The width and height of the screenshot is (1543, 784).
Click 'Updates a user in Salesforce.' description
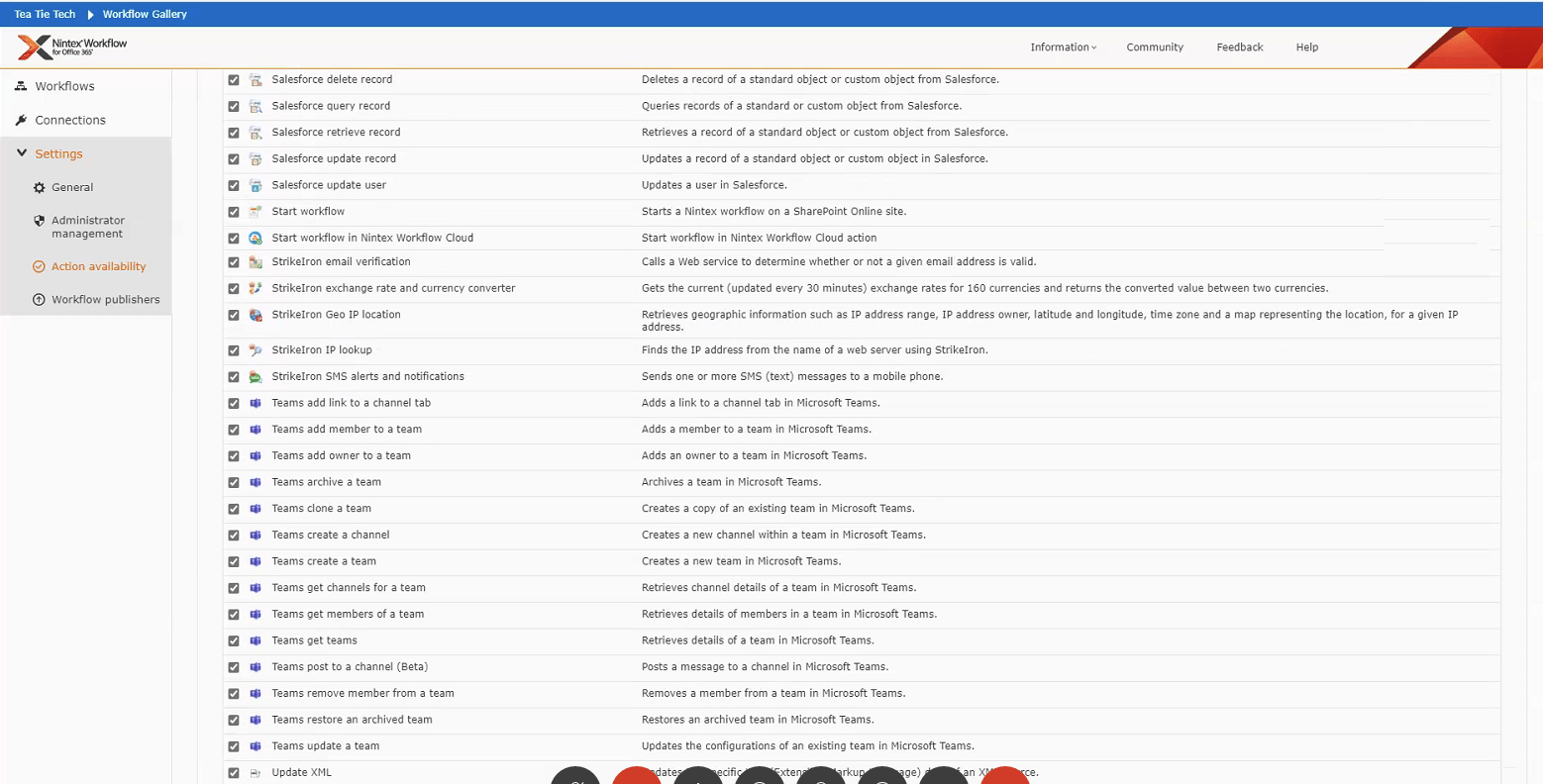(x=714, y=185)
